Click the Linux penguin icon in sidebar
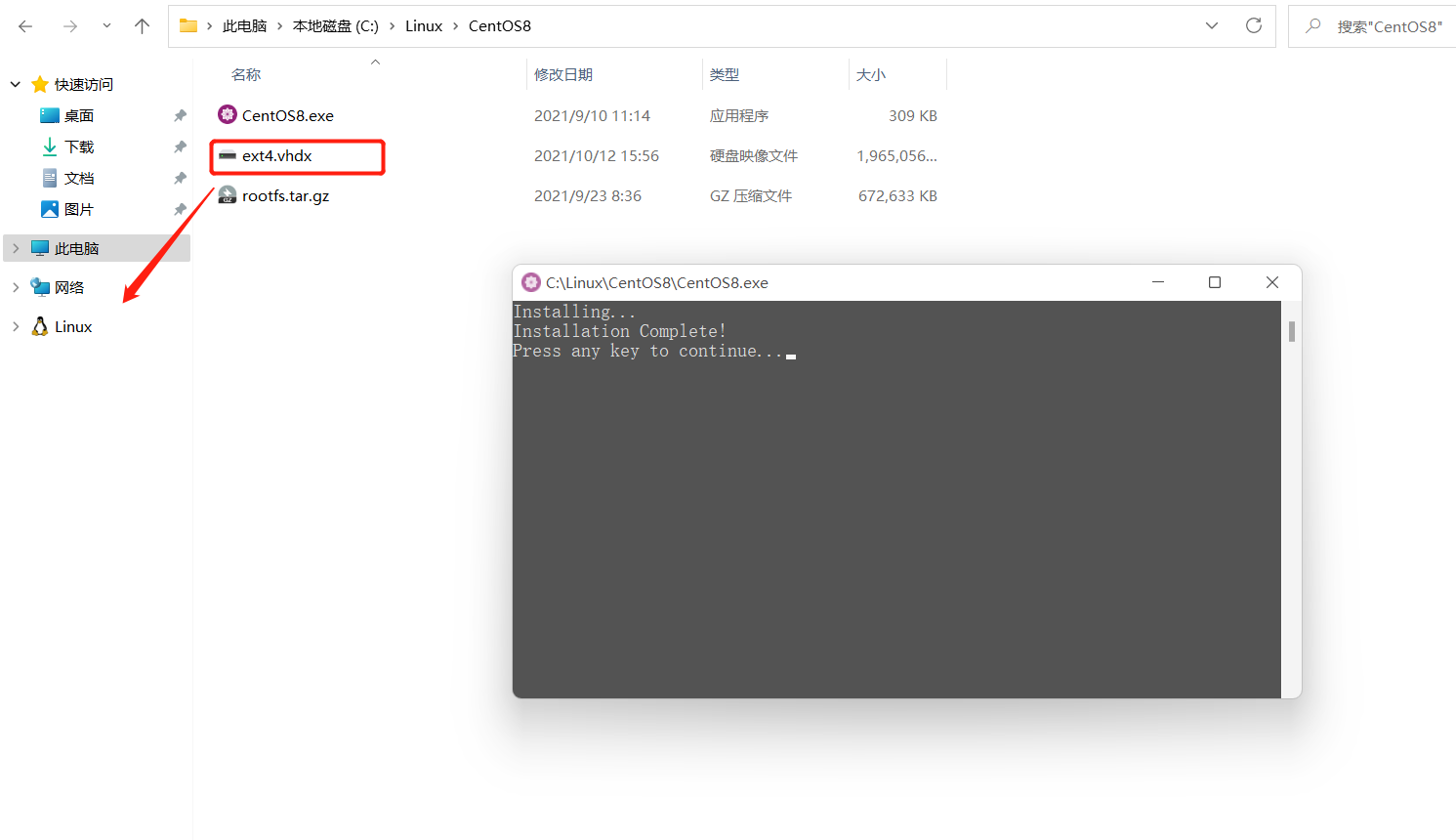 (x=40, y=326)
